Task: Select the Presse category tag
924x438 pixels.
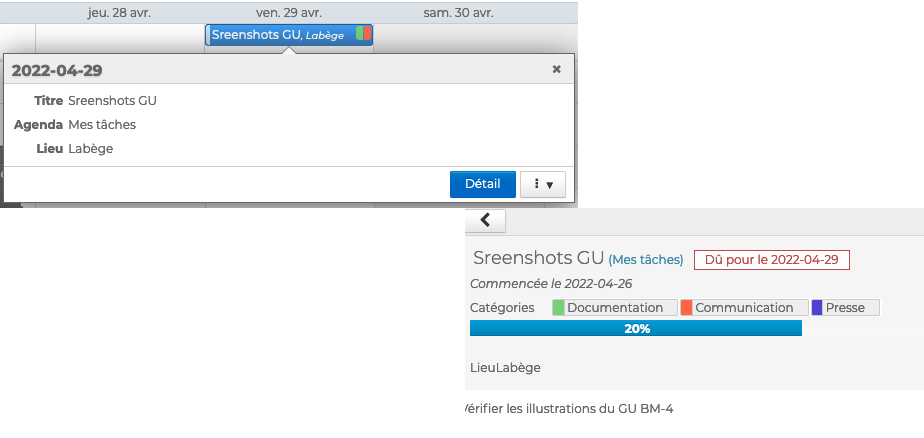Action: pos(846,308)
